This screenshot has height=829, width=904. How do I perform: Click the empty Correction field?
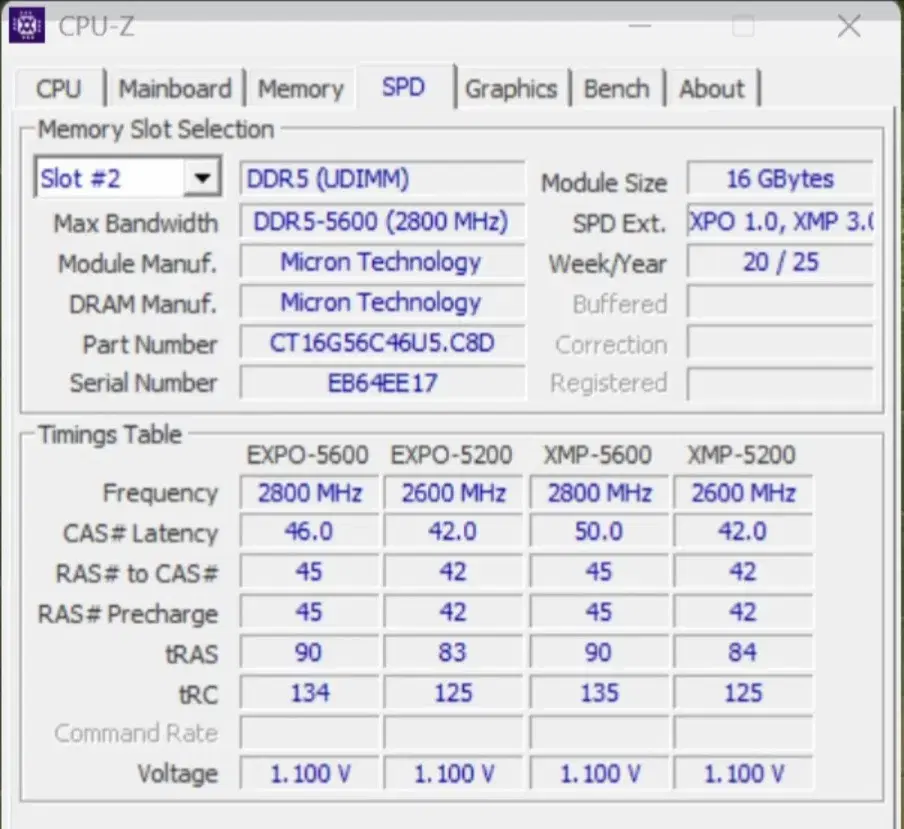tap(780, 343)
